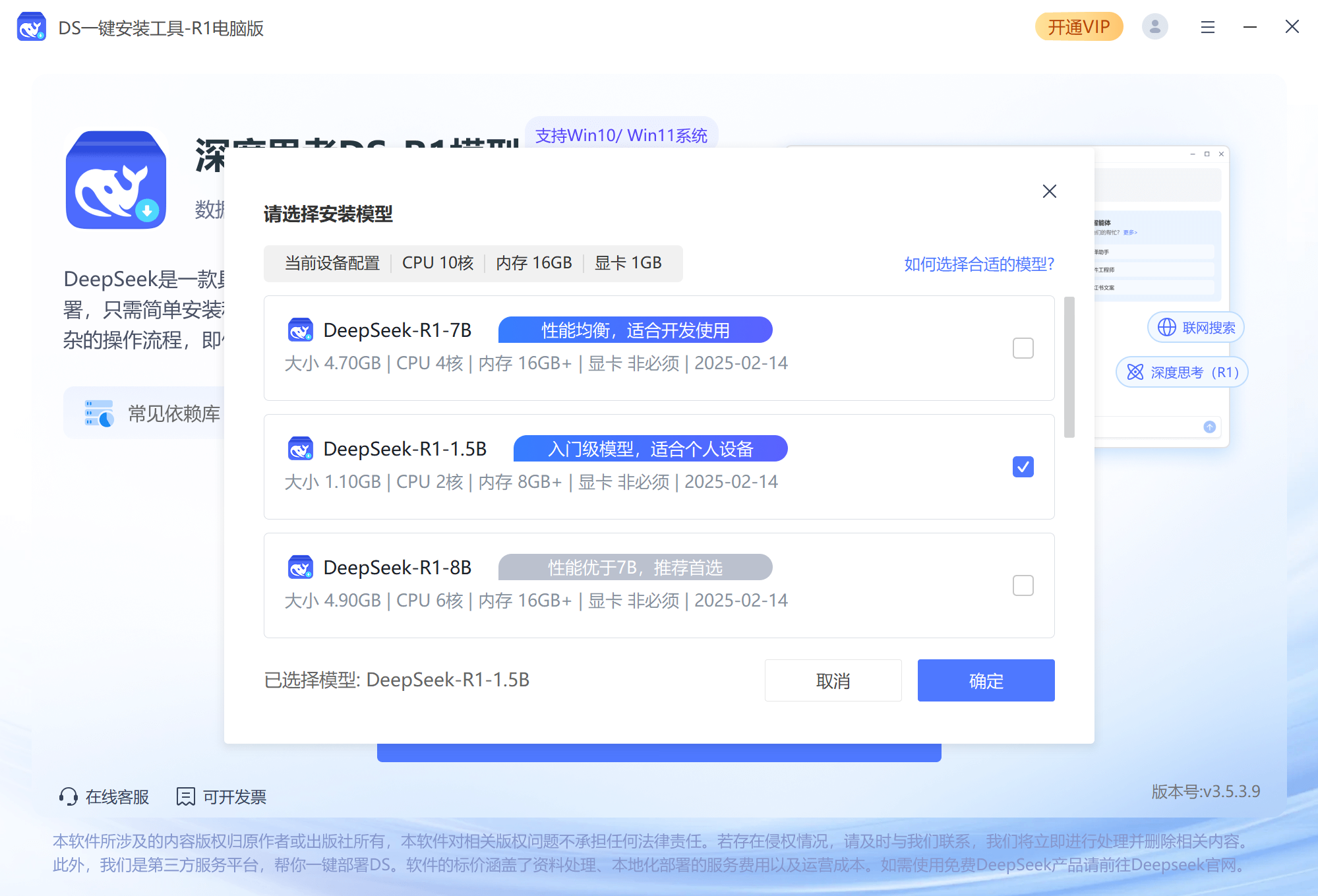Click the DeepSeek-R1-8B model name
This screenshot has width=1318, height=896.
[398, 567]
